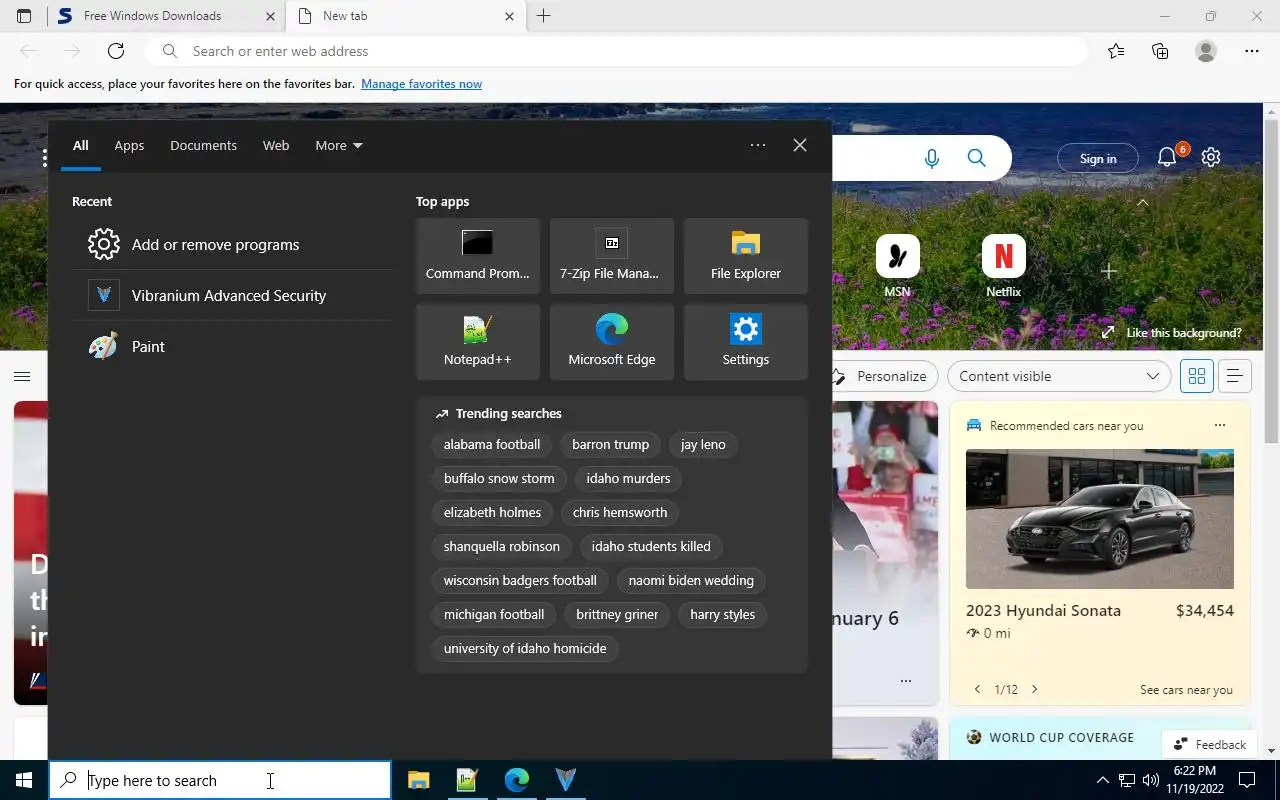Open Notepad++ in the taskbar
The width and height of the screenshot is (1280, 800).
point(467,780)
